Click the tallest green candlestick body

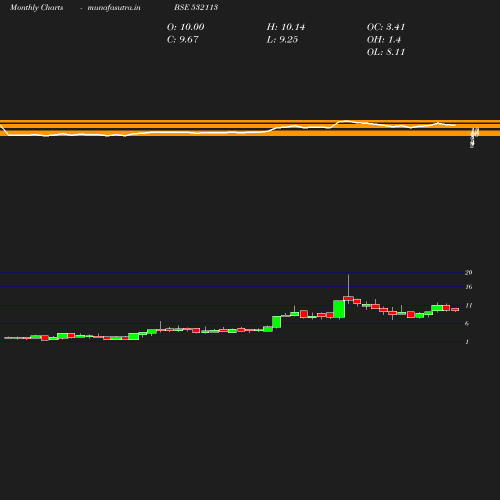click(339, 309)
